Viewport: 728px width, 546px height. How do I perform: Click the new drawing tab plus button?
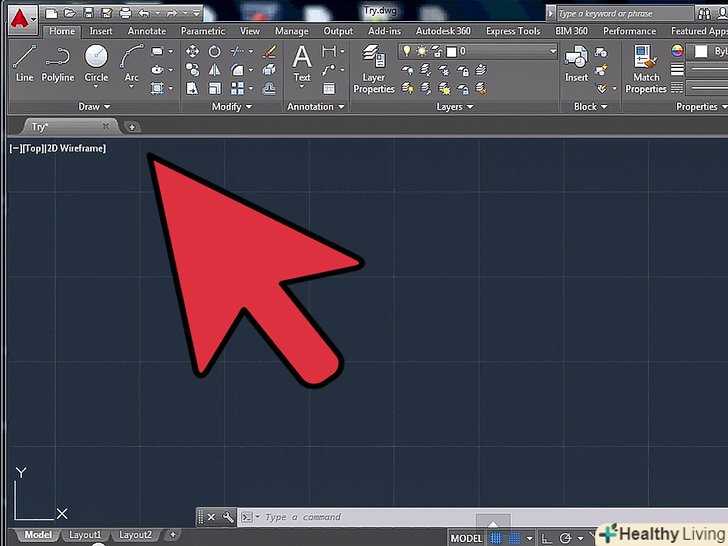click(132, 127)
